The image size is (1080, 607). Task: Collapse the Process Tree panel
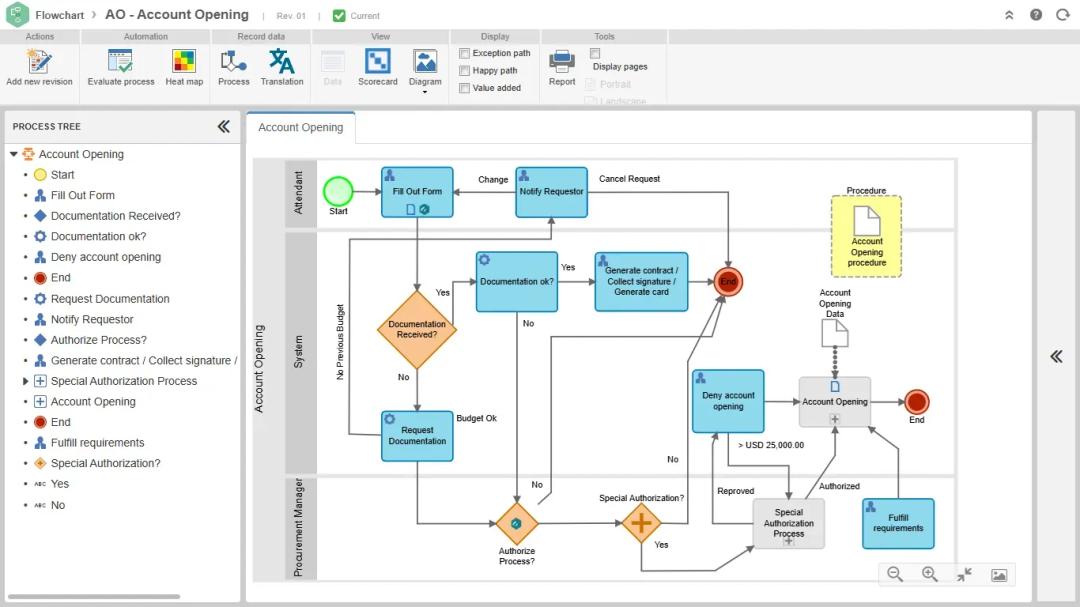tap(223, 126)
